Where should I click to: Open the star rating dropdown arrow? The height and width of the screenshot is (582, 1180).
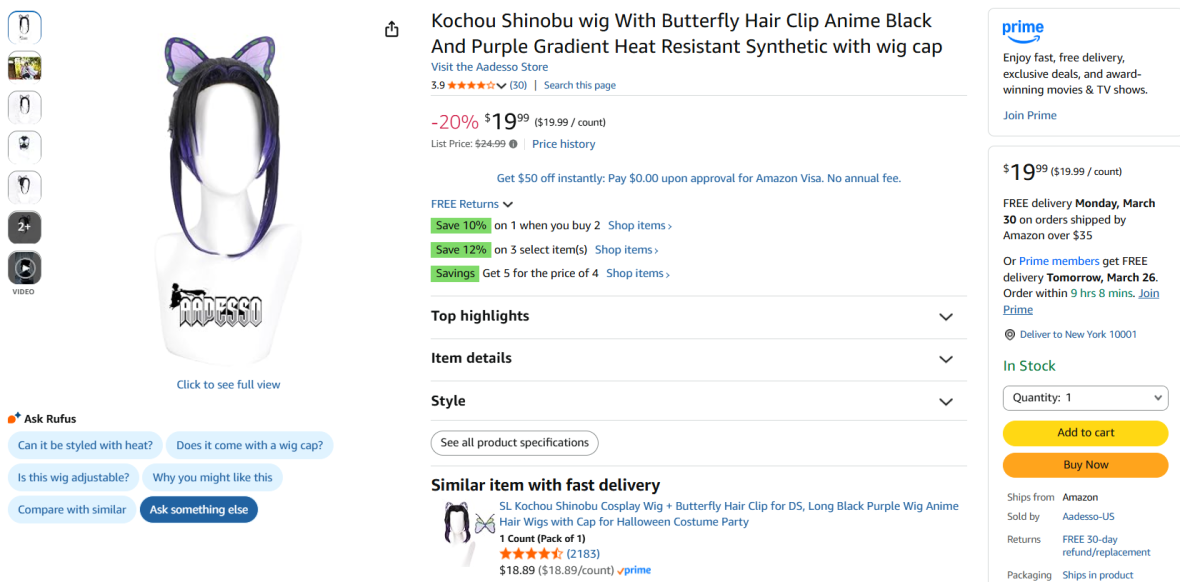(502, 86)
